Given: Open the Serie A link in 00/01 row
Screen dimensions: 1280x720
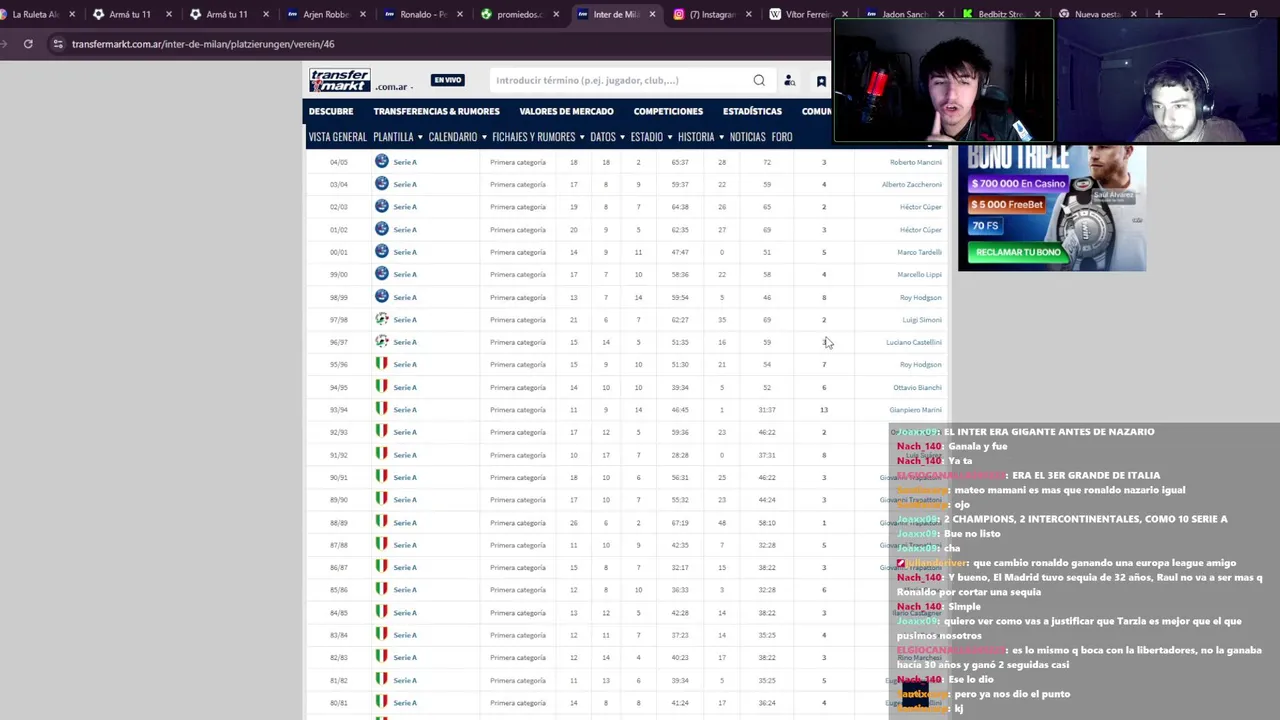Looking at the screenshot, I should pyautogui.click(x=405, y=252).
